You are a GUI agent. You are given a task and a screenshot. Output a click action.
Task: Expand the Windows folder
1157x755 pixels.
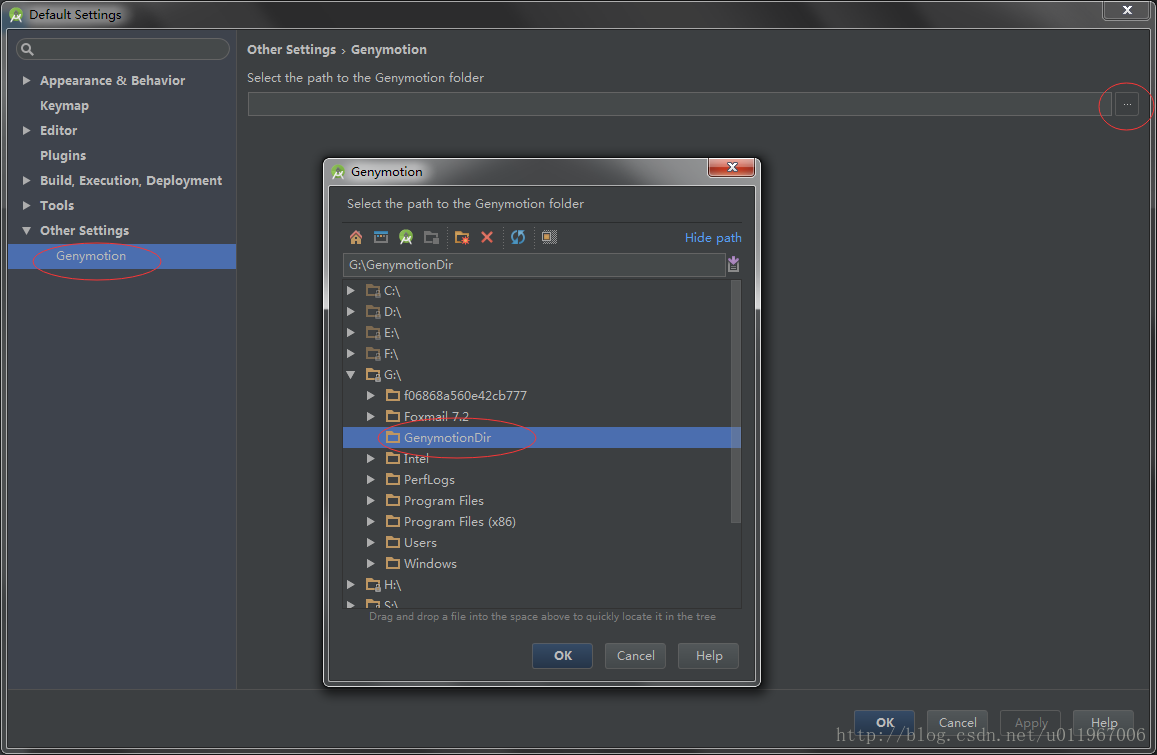tap(371, 564)
